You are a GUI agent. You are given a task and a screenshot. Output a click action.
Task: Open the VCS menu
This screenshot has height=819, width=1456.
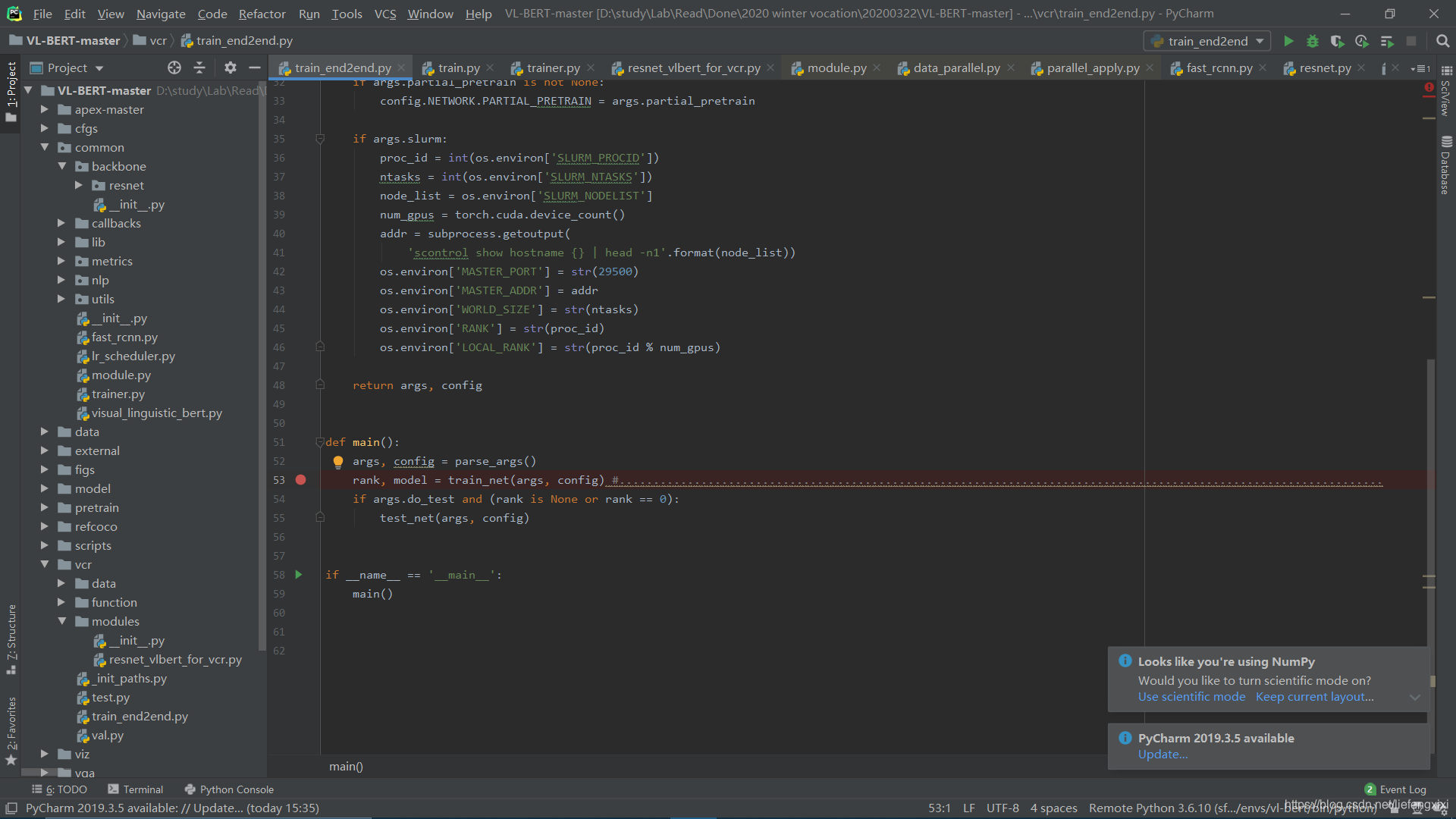coord(385,14)
